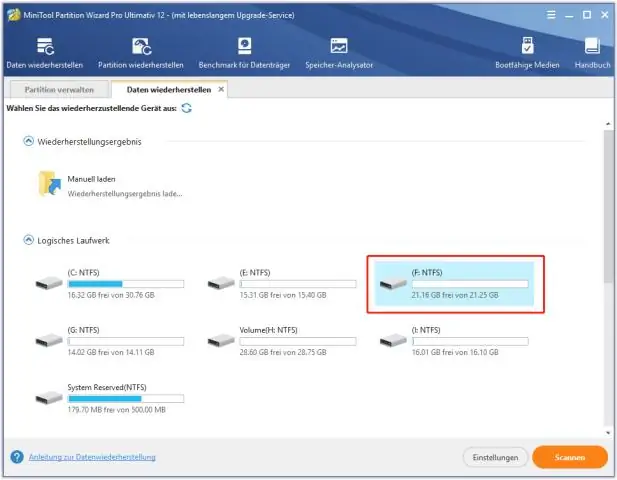Click the vertical scrollbar thumb
The height and width of the screenshot is (480, 617).
pos(609,206)
